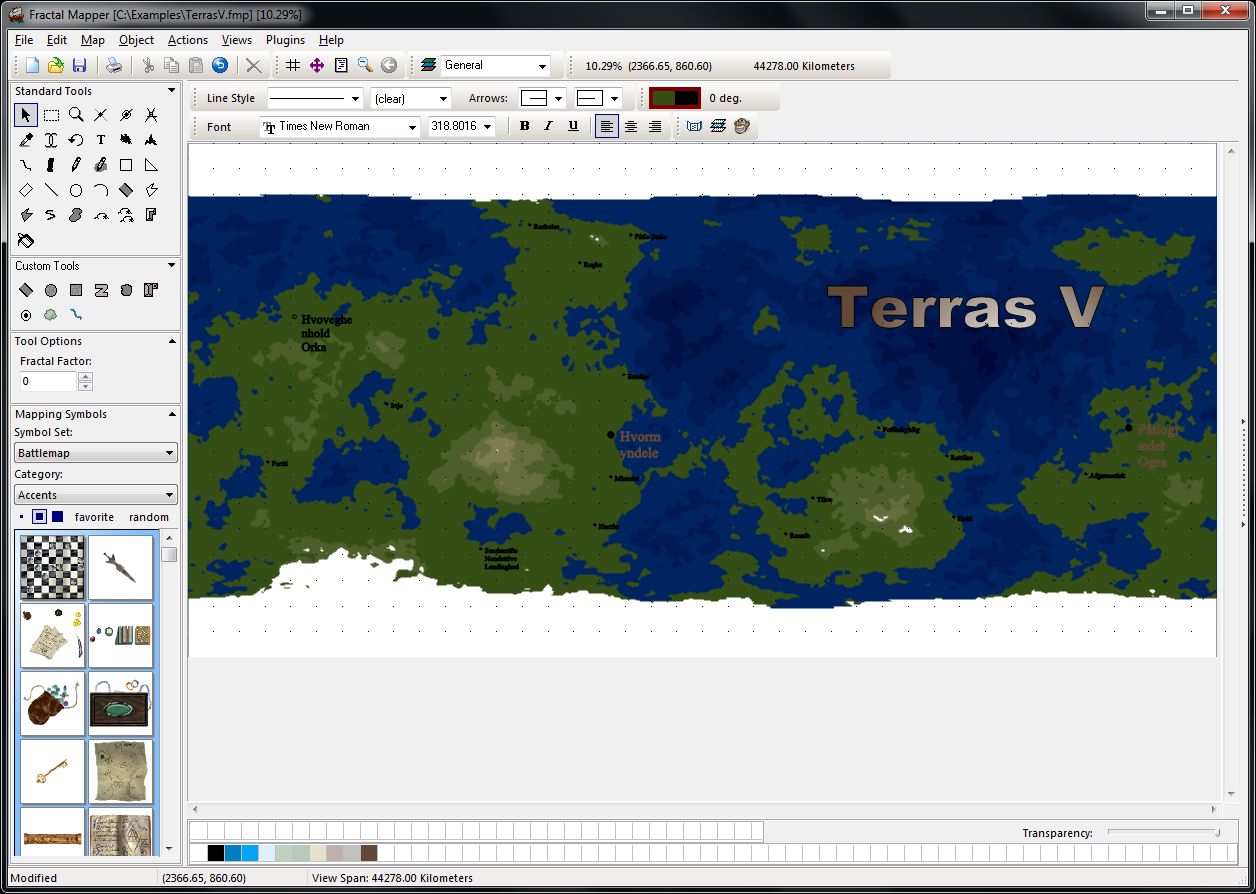Select the medium symbol size option
The width and height of the screenshot is (1256, 894).
tap(39, 517)
